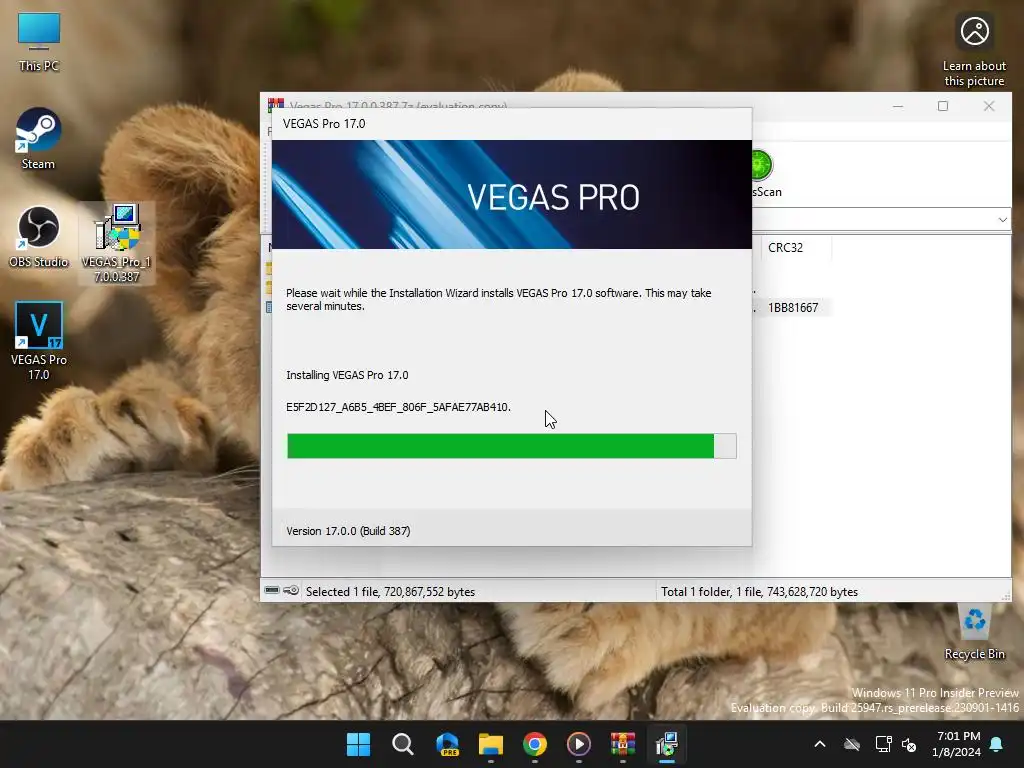Select the OBS Studio desktop shortcut
The width and height of the screenshot is (1024, 768).
pos(39,236)
